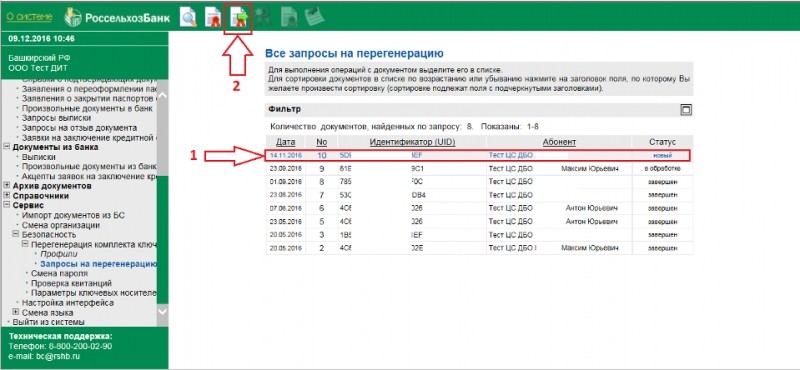Open the О системе link

29,17
